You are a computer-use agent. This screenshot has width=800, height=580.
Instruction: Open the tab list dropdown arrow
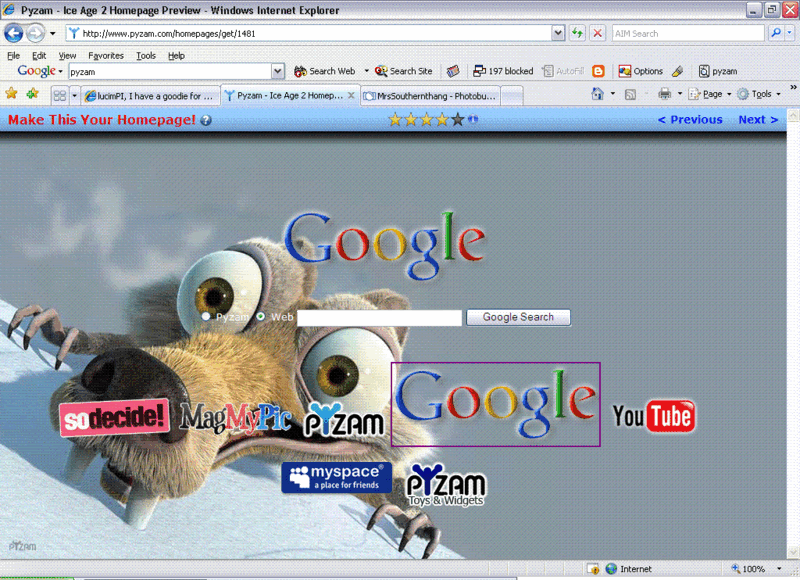74,95
